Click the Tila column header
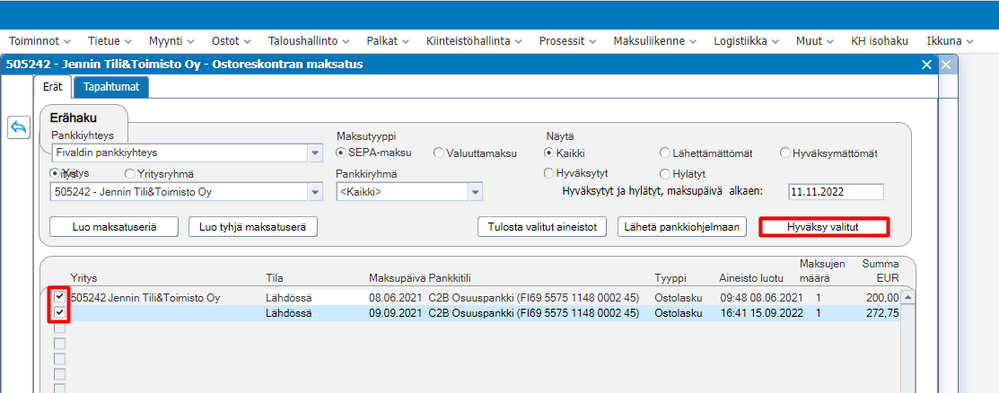The height and width of the screenshot is (393, 999). point(275,278)
